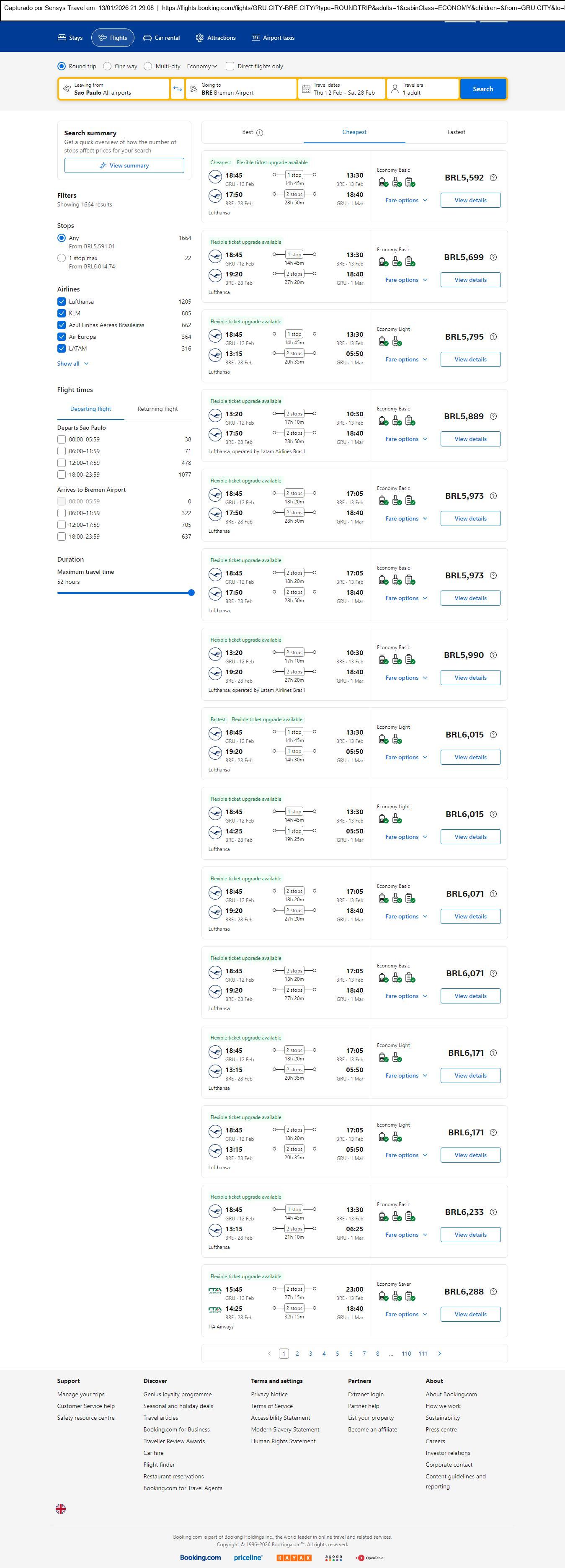The image size is (565, 1568).
Task: Click the calendar icon in Travel dates field
Action: (306, 89)
